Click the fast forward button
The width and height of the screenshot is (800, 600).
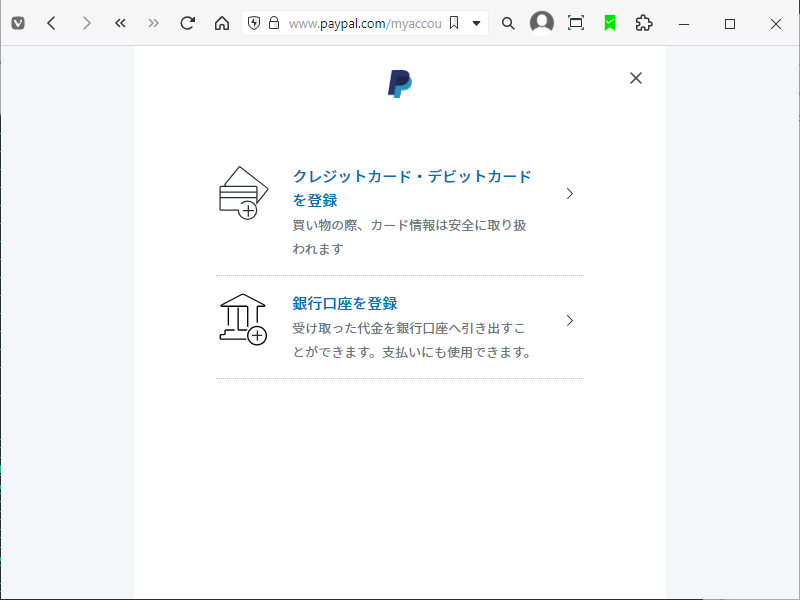(x=153, y=23)
